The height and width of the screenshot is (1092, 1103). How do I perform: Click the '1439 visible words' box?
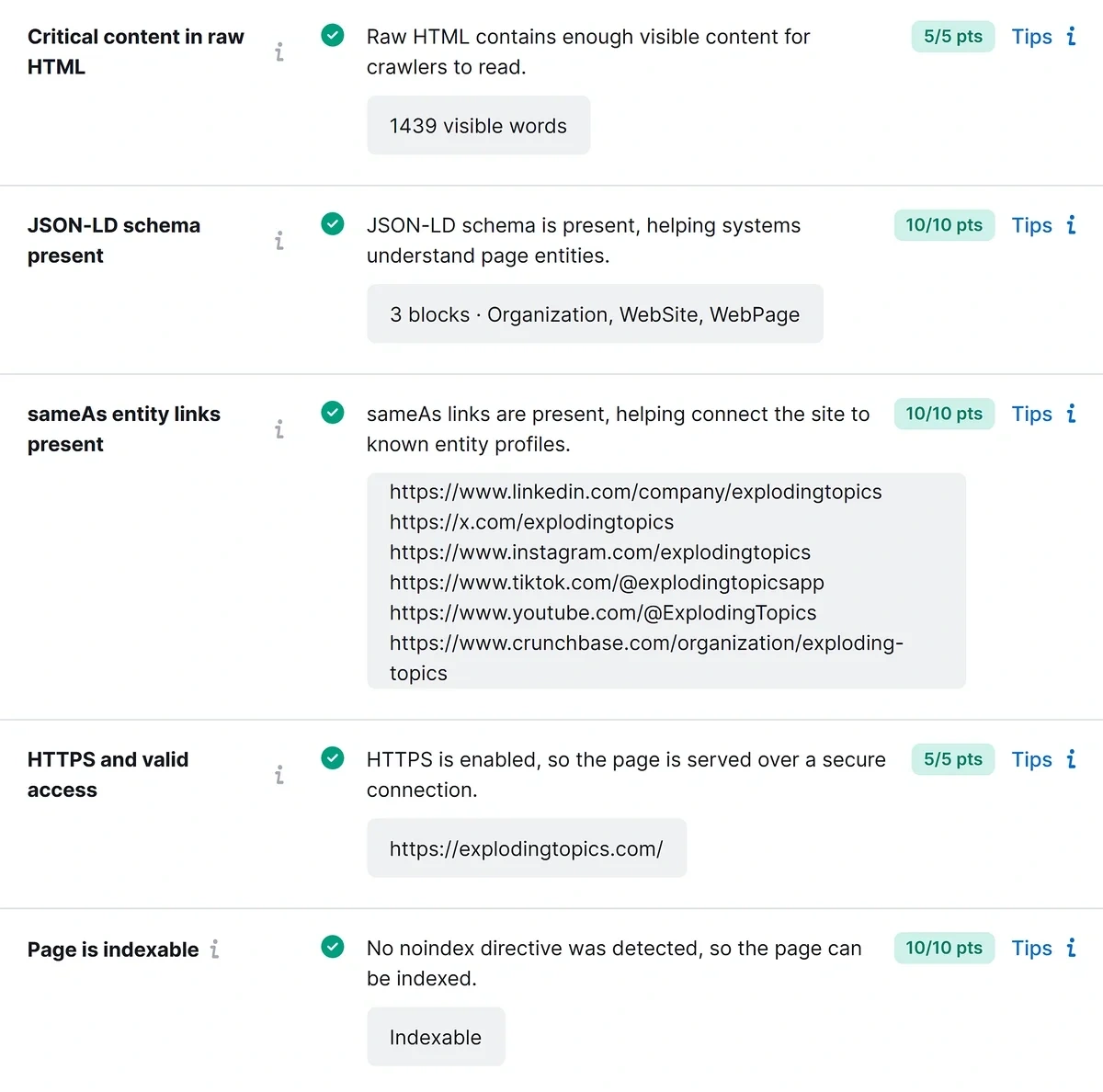pos(478,125)
